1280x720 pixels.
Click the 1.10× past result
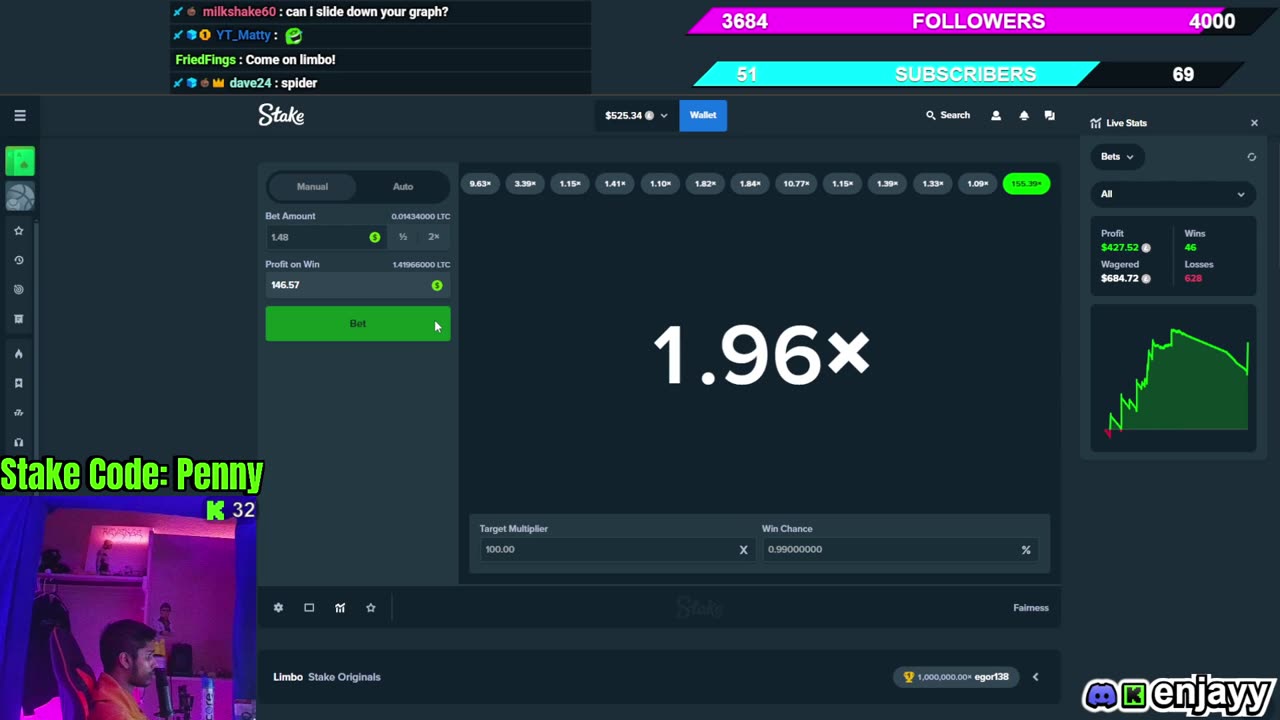[x=660, y=184]
